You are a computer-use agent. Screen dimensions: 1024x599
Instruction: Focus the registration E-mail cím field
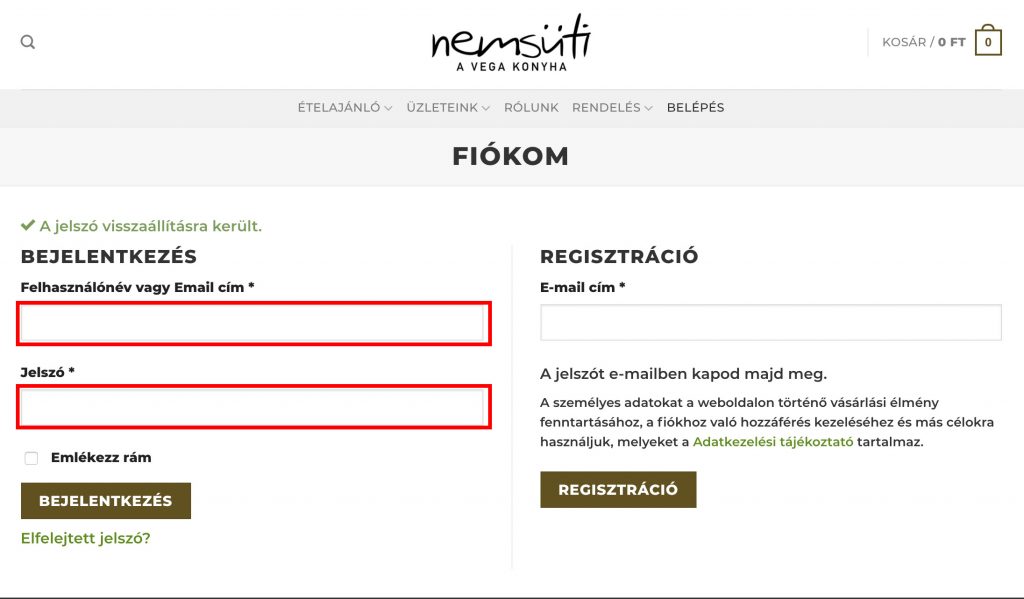tap(770, 323)
